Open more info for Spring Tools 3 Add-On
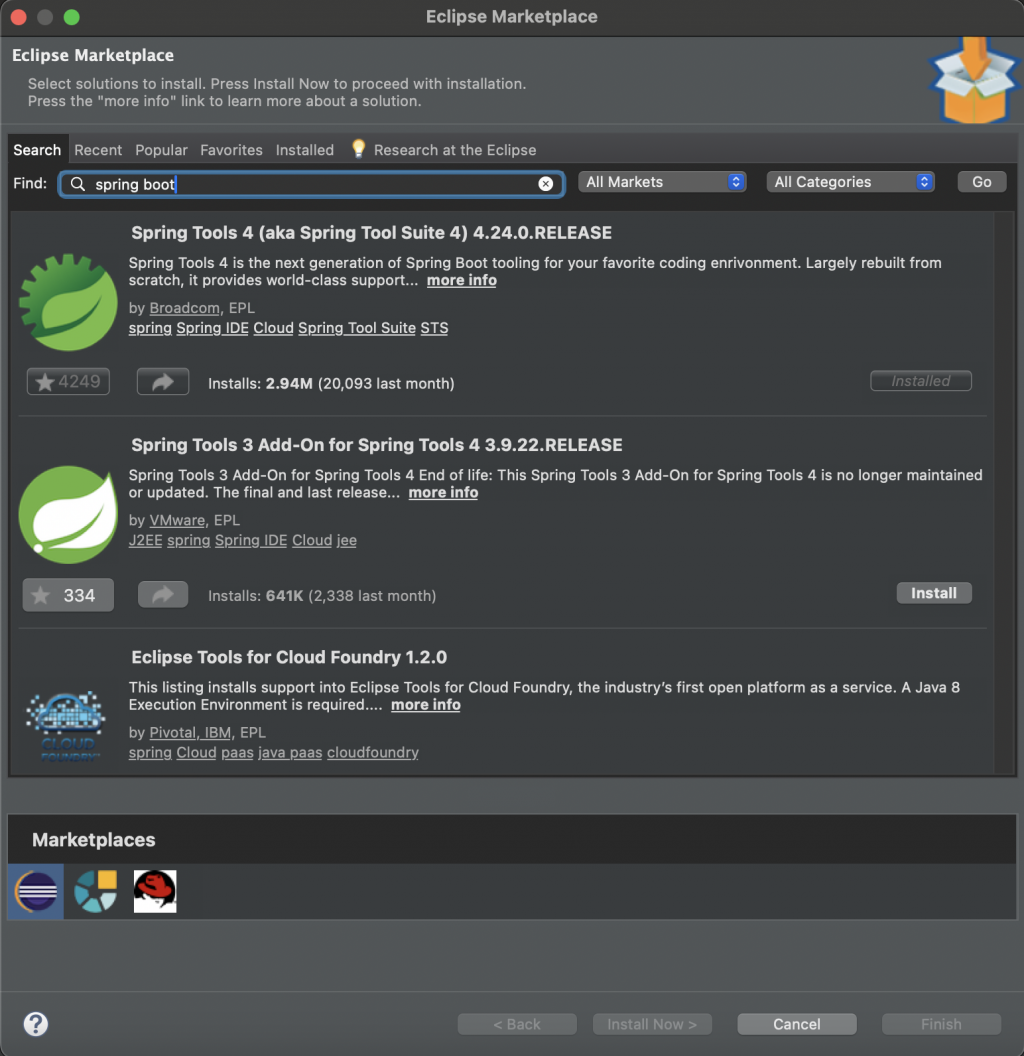Image resolution: width=1024 pixels, height=1056 pixels. point(443,492)
